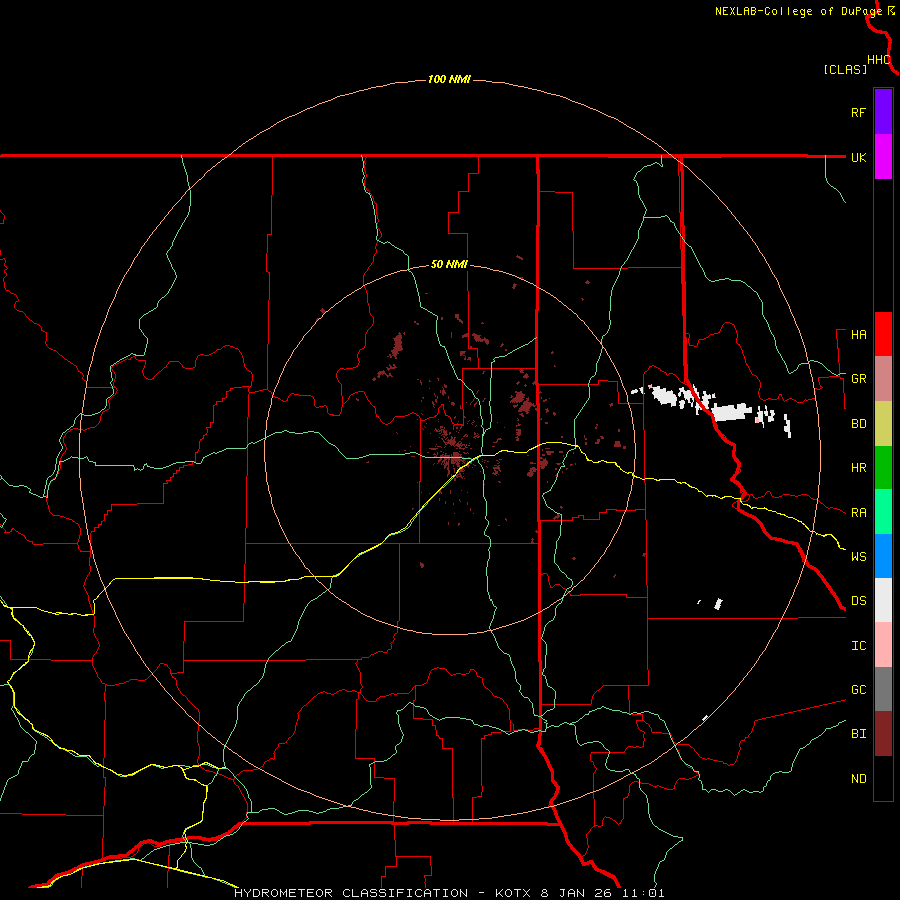Click the 'DS' legend label text
Image resolution: width=900 pixels, height=900 pixels.
pyautogui.click(x=858, y=601)
